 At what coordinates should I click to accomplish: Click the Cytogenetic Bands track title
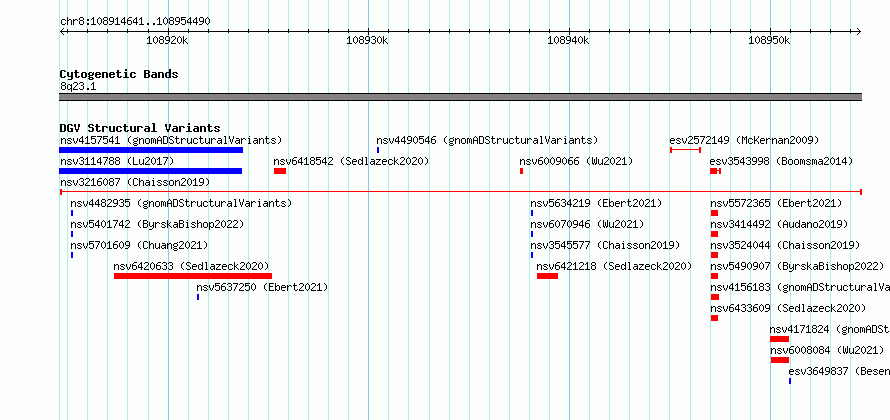click(x=119, y=74)
